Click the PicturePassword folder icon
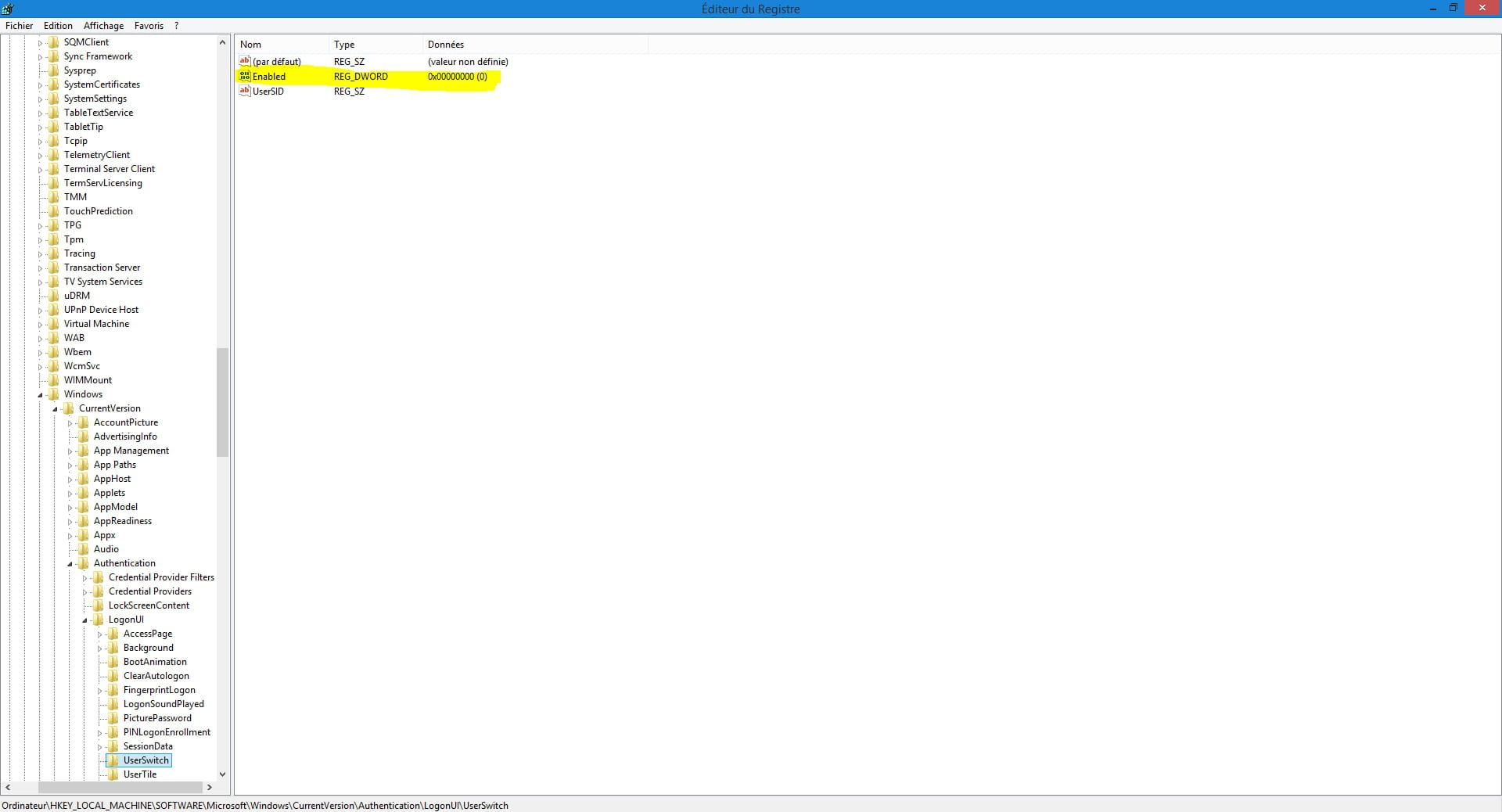The height and width of the screenshot is (812, 1502). 113,718
